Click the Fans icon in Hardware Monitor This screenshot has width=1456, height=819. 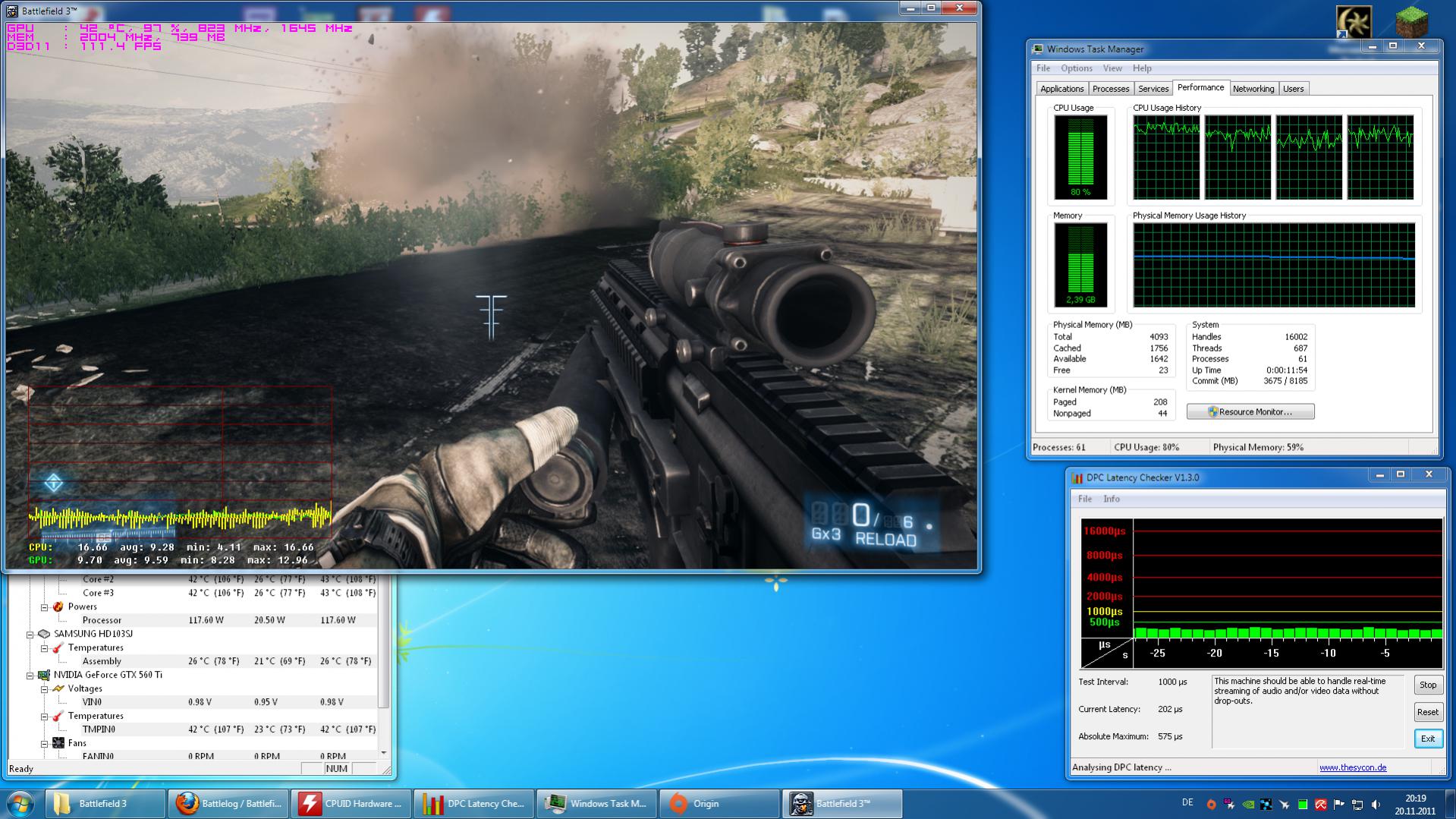coord(58,743)
